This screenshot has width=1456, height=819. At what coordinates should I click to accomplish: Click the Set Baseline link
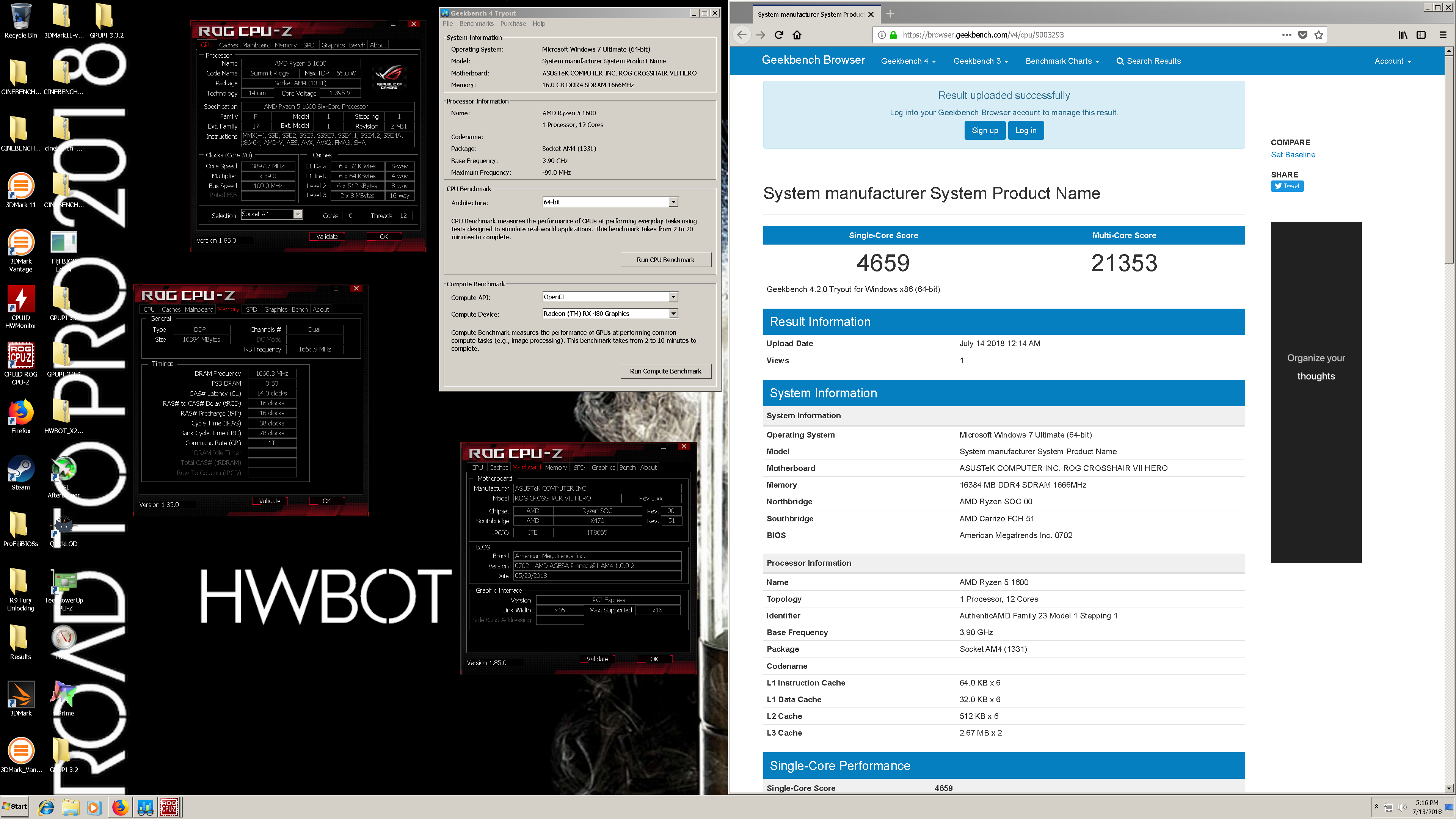coord(1293,155)
